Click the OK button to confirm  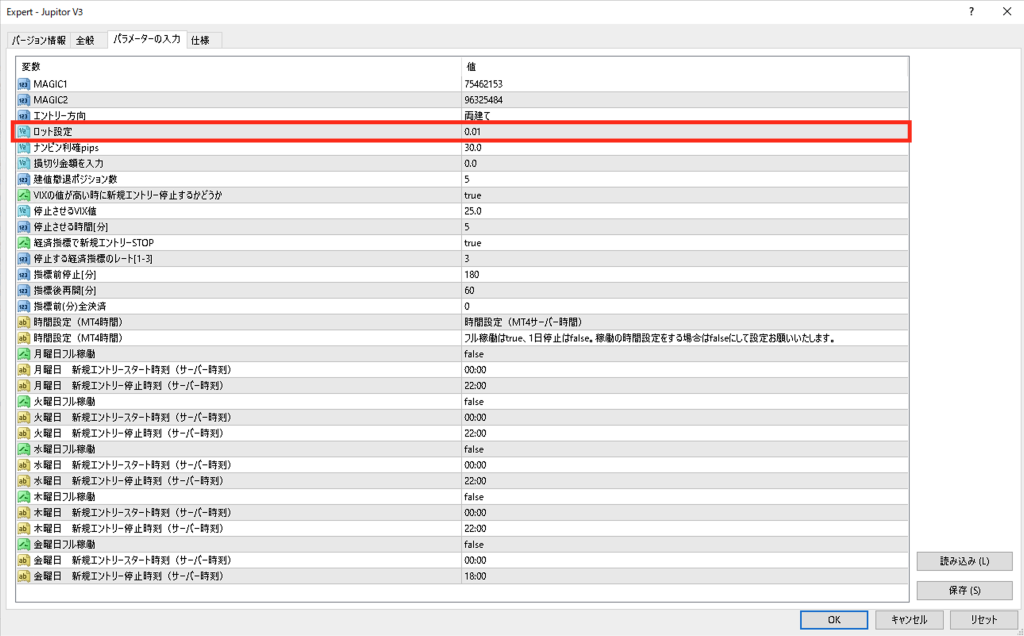833,619
